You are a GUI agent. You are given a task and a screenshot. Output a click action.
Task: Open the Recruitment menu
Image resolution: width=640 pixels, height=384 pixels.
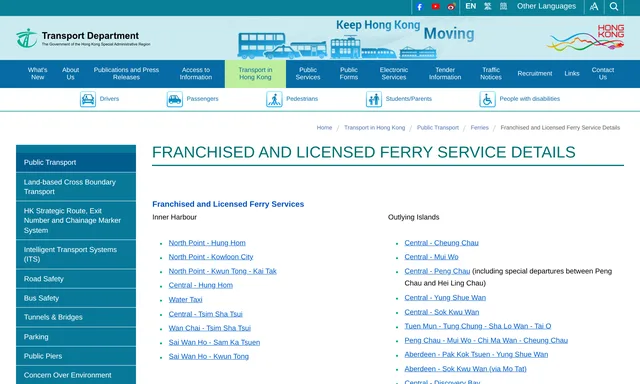(535, 74)
